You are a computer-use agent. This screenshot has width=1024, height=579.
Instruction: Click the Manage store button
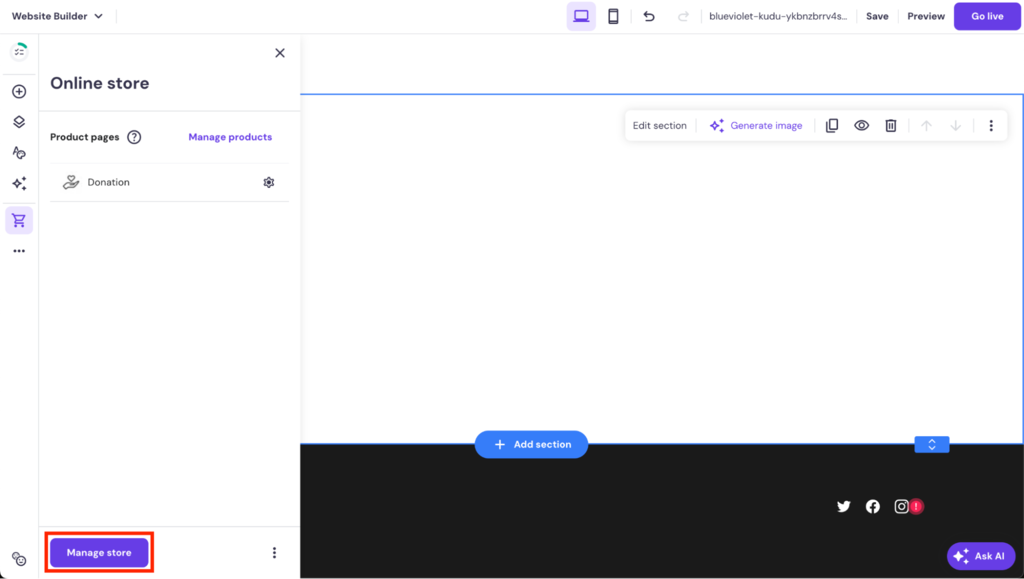tap(98, 552)
